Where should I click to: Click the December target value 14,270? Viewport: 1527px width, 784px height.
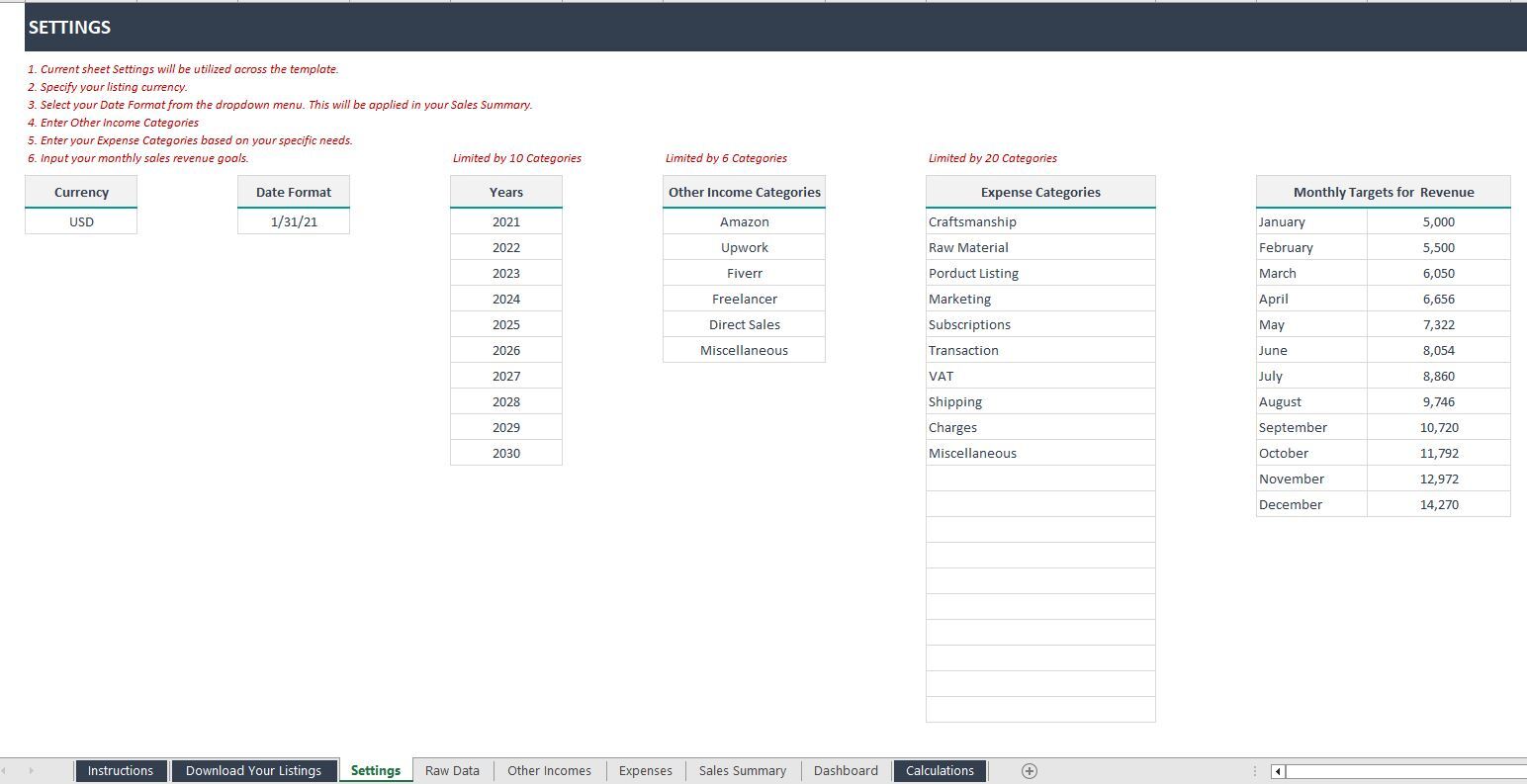pyautogui.click(x=1438, y=504)
